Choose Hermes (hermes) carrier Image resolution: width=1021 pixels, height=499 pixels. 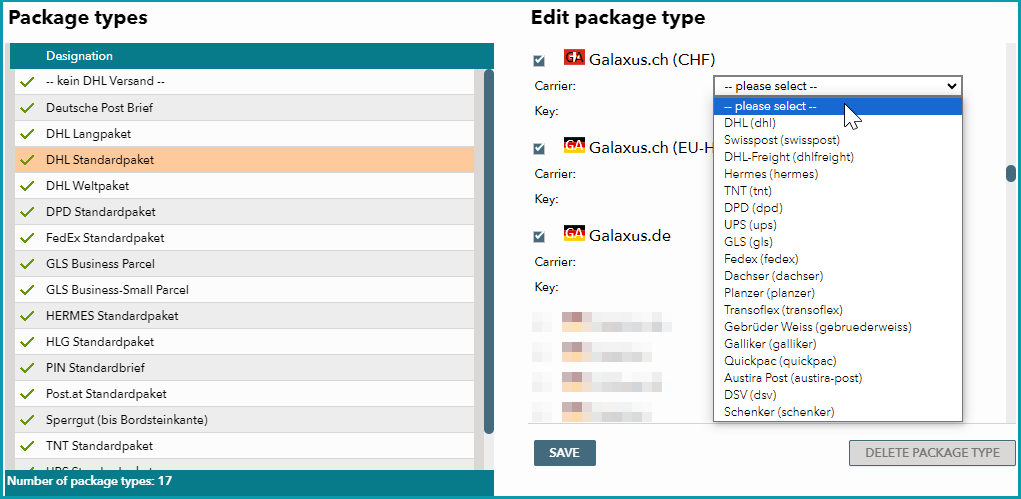(837, 174)
